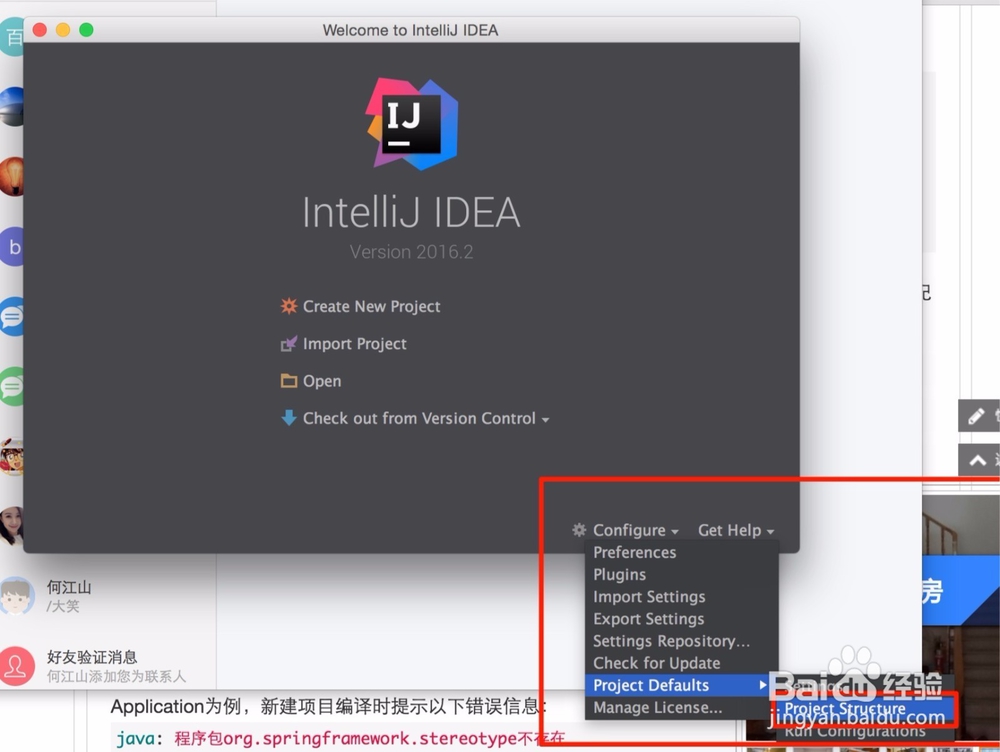Click the Create New Project starburst icon

[x=289, y=306]
